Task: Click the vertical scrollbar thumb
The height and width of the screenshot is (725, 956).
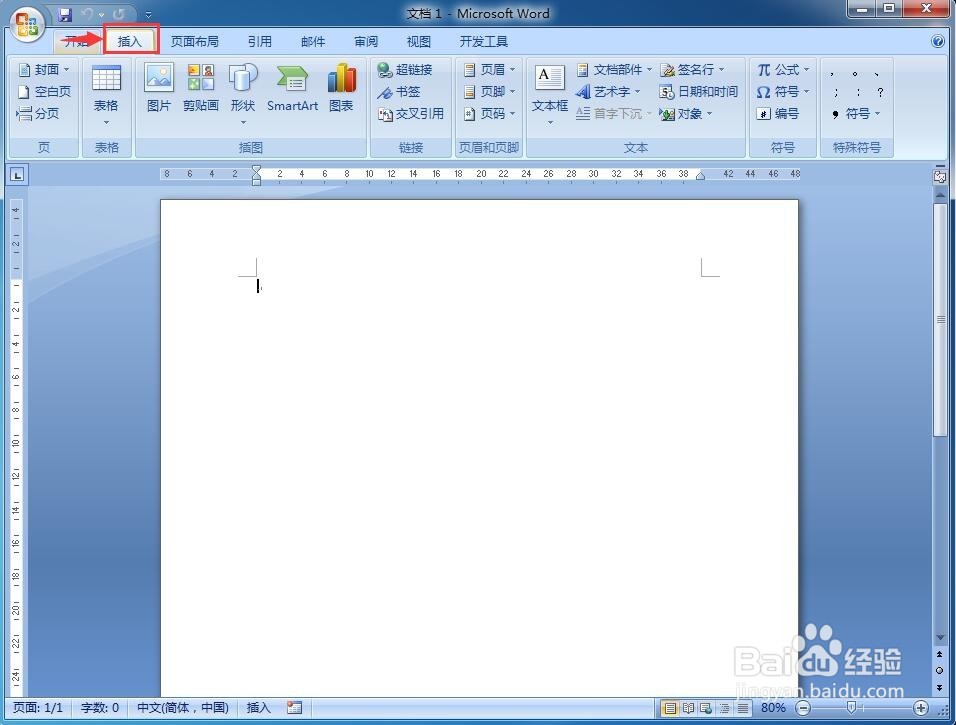Action: click(940, 320)
